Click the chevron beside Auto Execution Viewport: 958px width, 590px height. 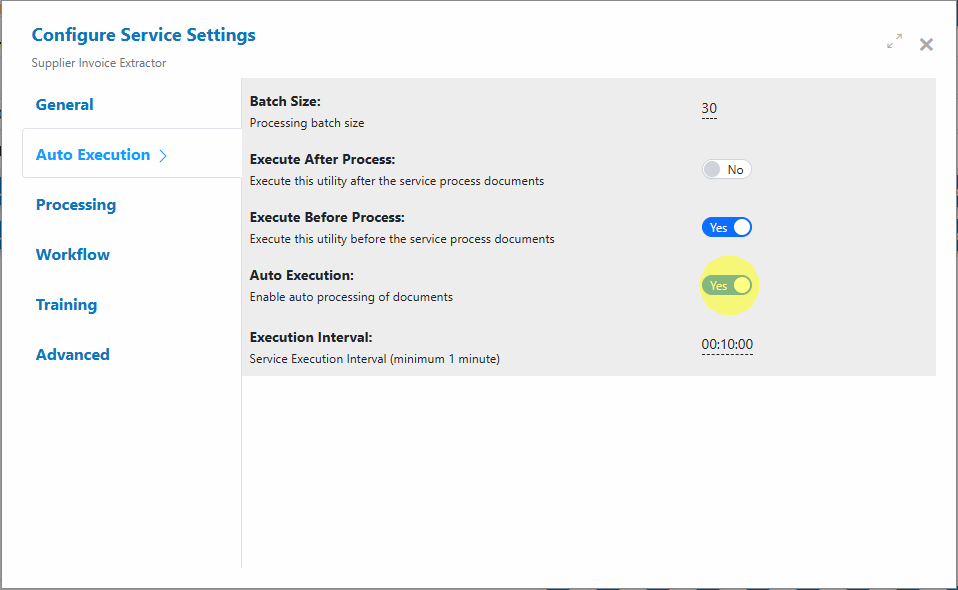click(x=163, y=156)
